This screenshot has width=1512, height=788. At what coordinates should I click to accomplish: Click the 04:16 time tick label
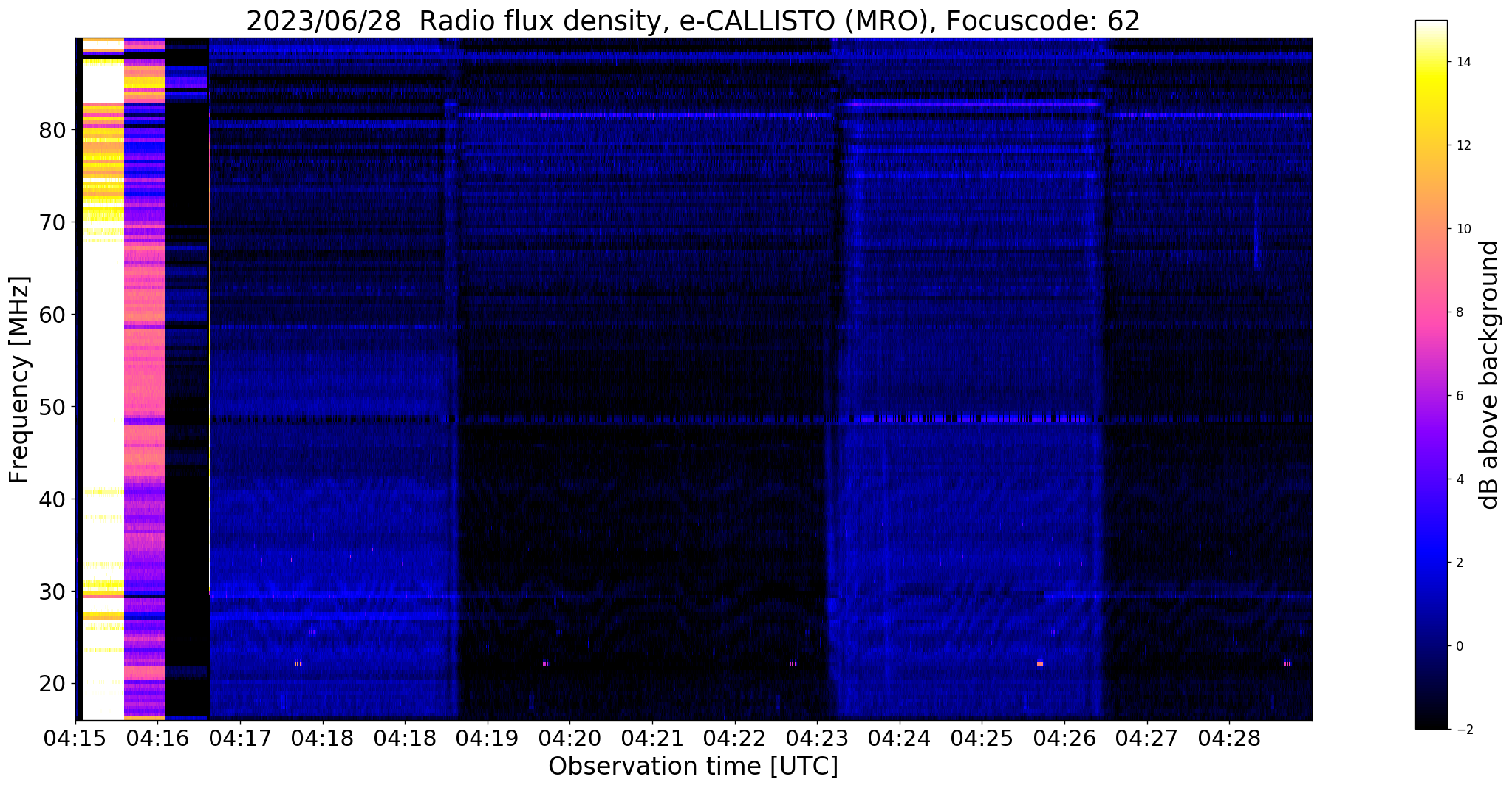(x=157, y=737)
